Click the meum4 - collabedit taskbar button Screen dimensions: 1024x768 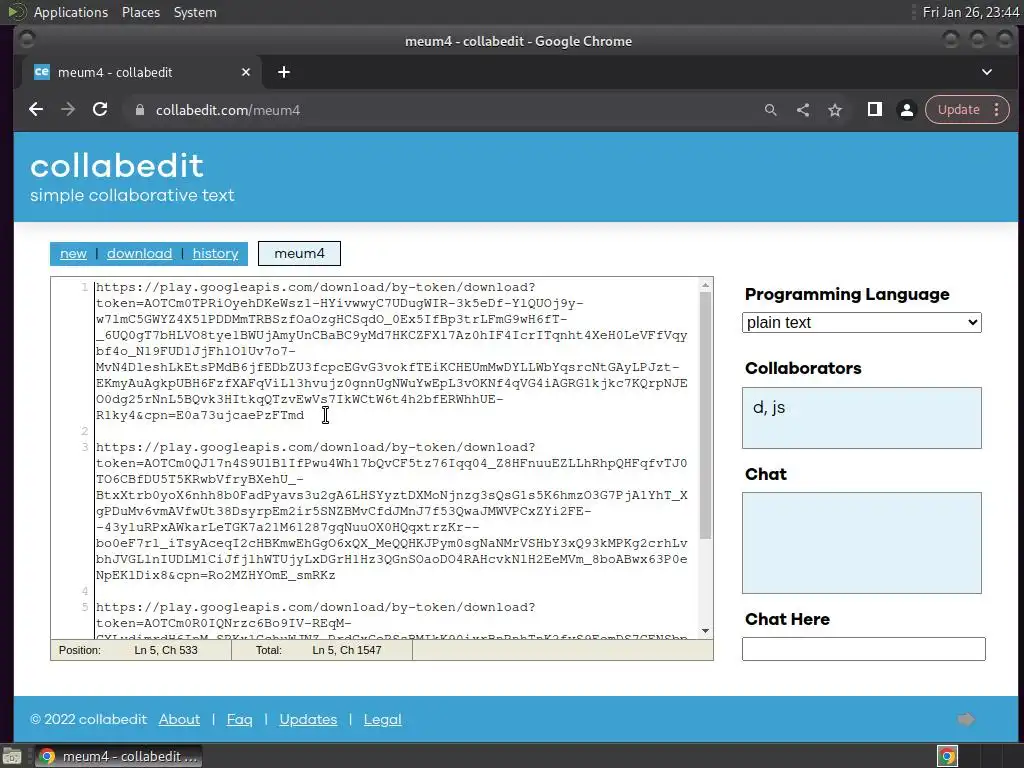pos(118,756)
